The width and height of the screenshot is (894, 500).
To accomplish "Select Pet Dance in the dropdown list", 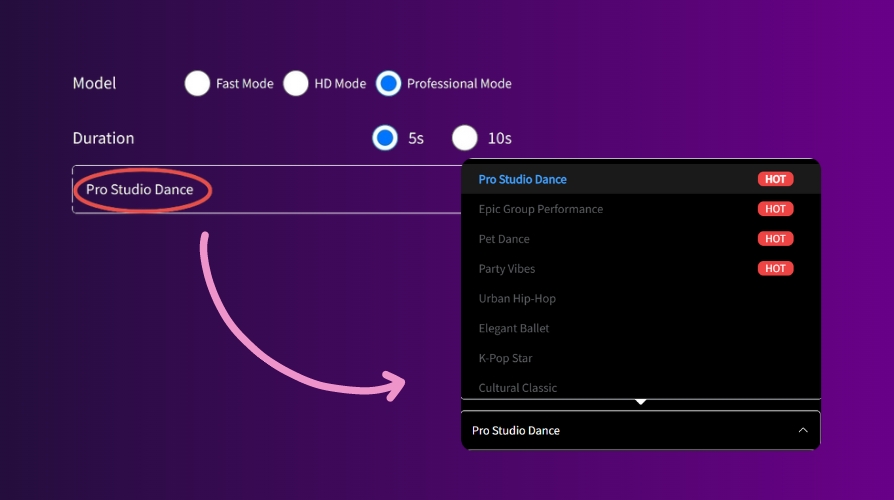I will (641, 239).
